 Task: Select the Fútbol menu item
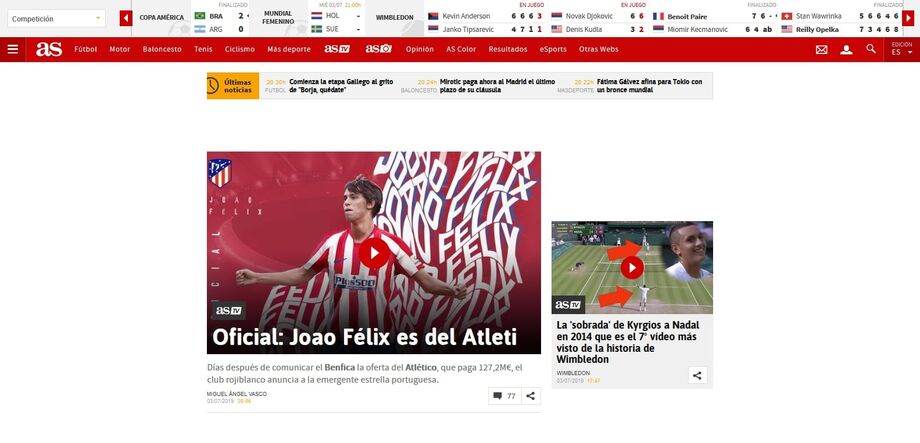pyautogui.click(x=86, y=49)
